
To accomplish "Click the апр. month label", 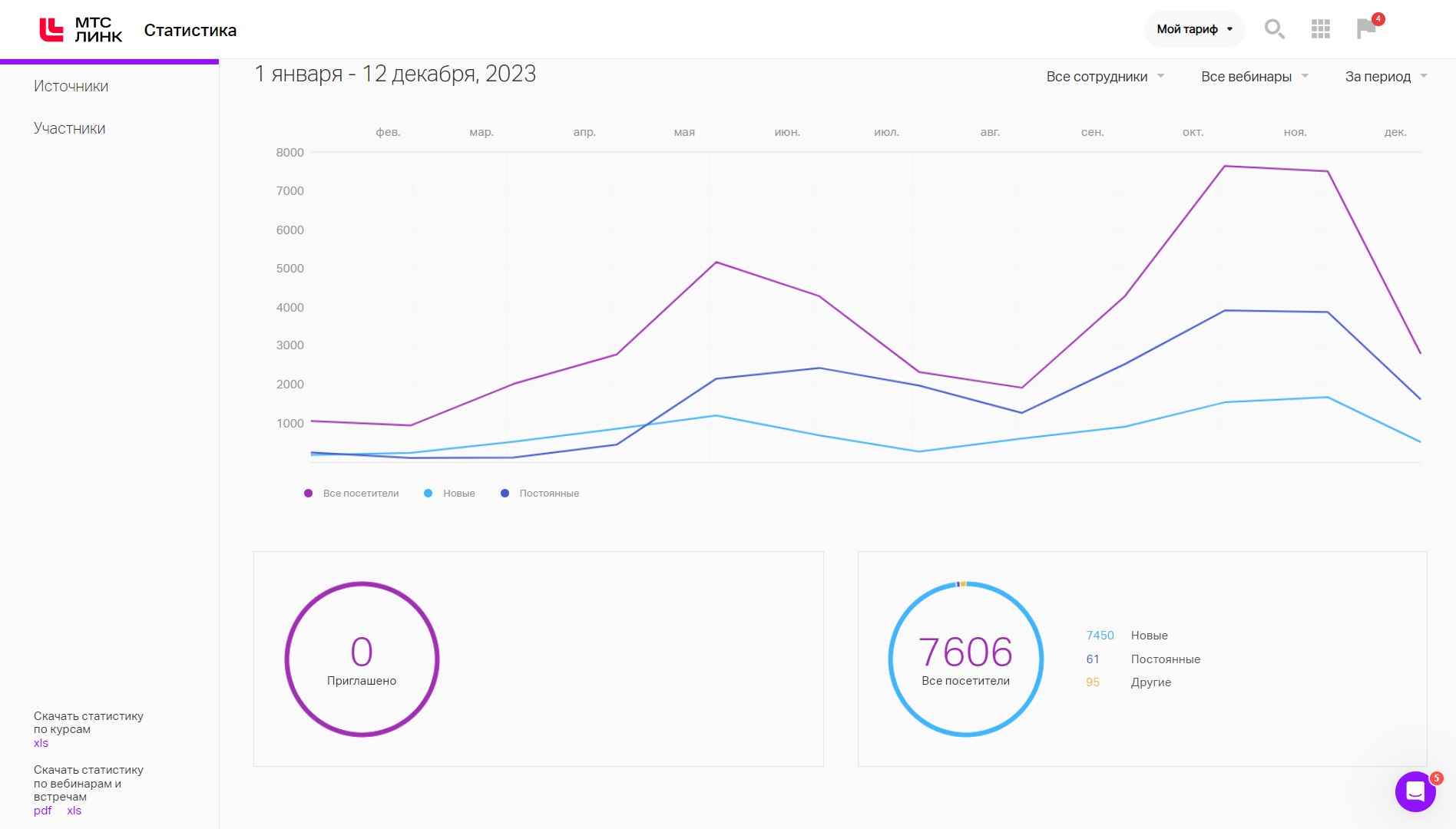I will (x=584, y=132).
